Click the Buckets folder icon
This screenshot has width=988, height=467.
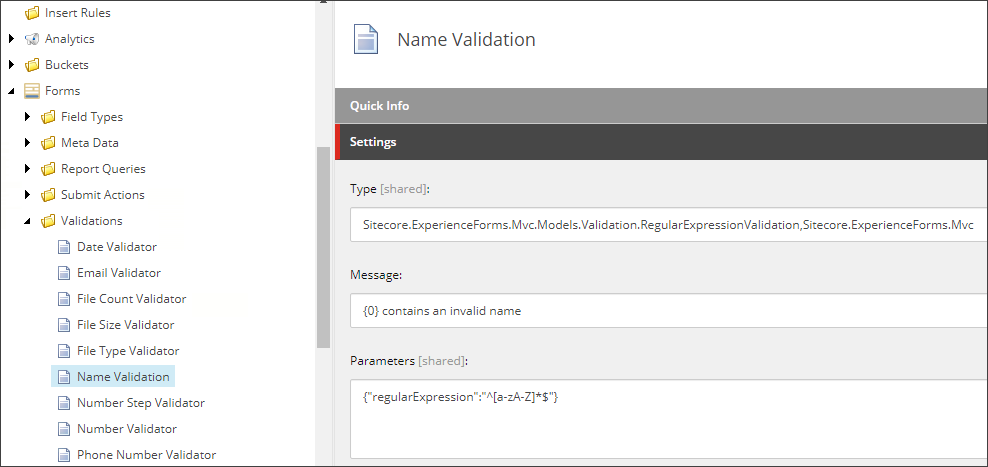click(32, 65)
